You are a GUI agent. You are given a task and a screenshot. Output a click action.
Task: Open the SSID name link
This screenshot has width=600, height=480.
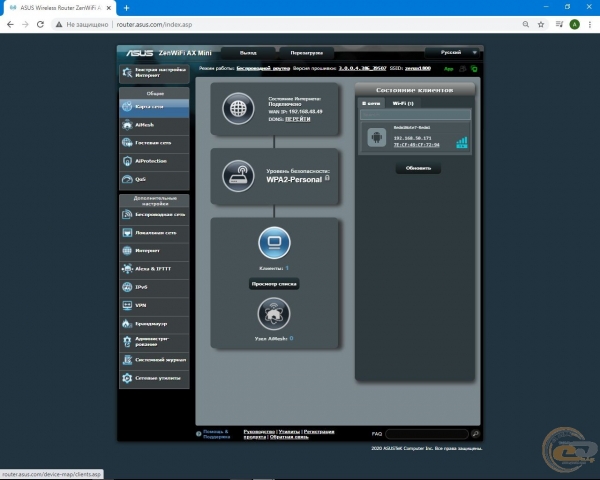pos(418,69)
